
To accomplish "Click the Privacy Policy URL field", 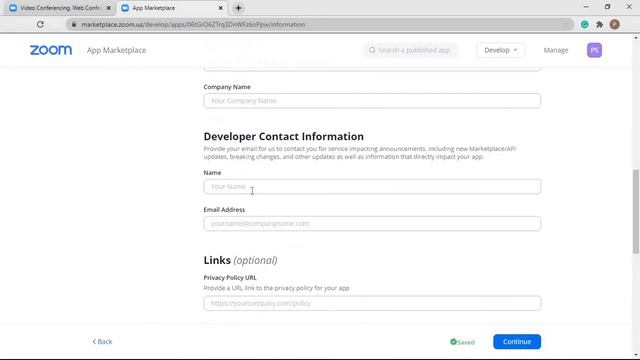I will point(372,303).
